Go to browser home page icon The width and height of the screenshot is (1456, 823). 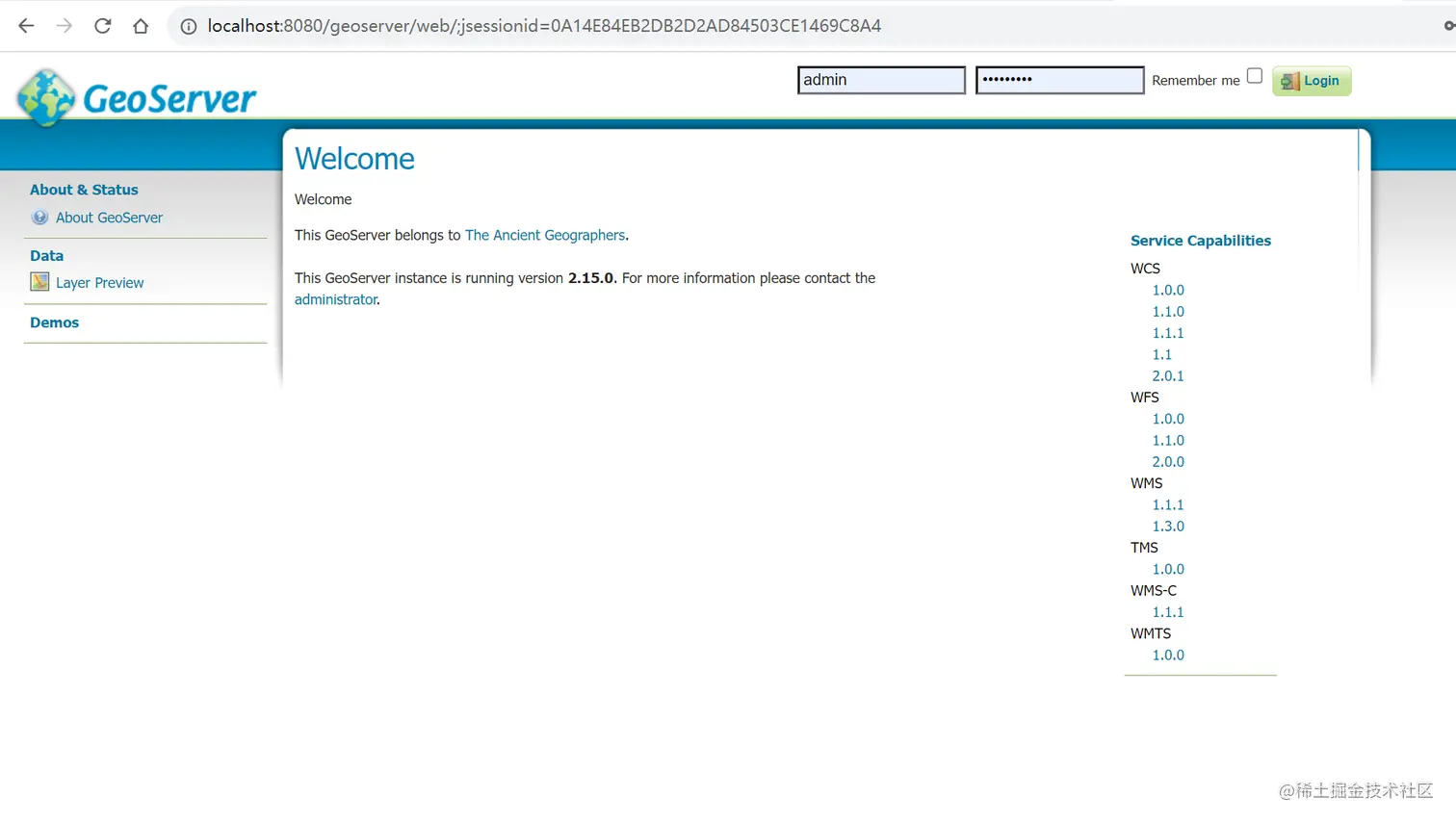tap(141, 26)
